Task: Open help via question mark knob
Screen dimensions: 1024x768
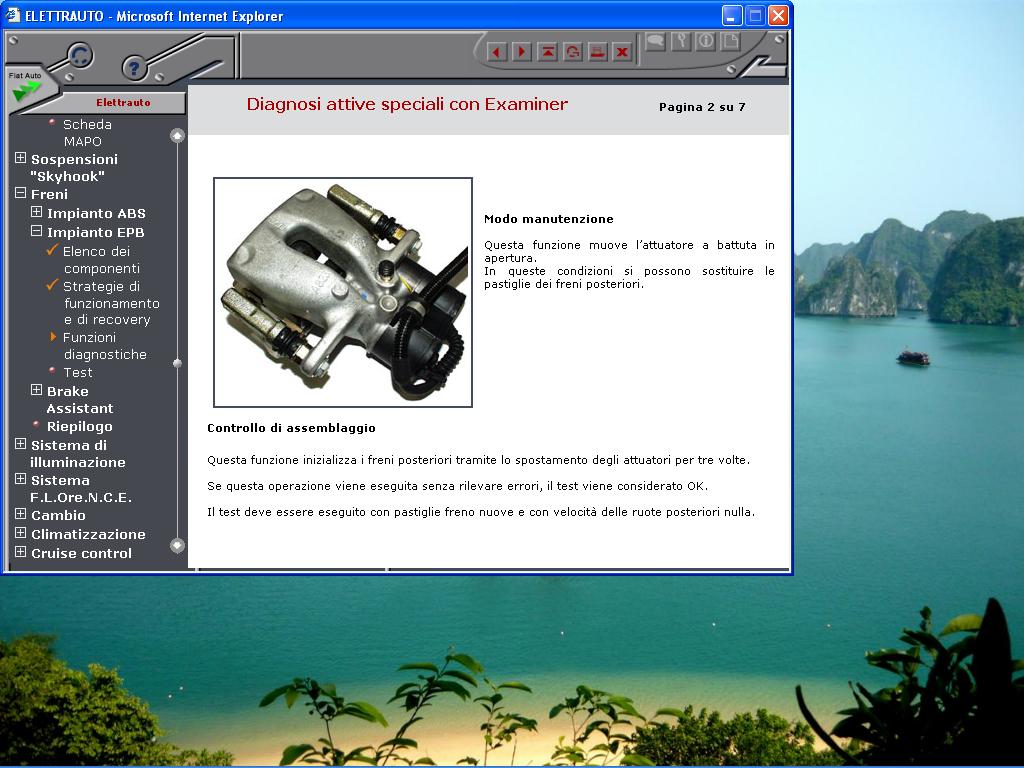Action: tap(135, 67)
